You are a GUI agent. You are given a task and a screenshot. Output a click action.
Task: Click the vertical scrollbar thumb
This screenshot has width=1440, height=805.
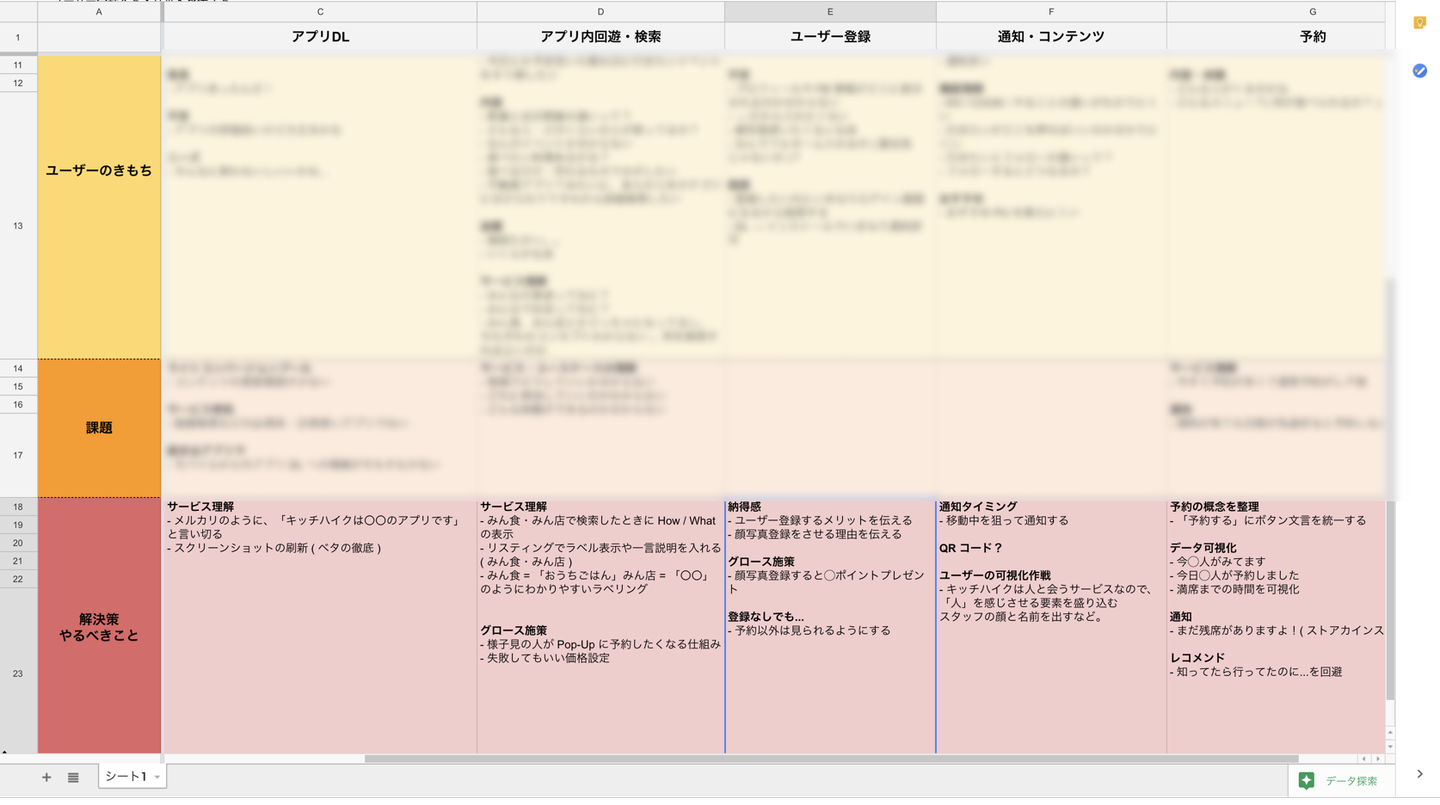point(1391,490)
